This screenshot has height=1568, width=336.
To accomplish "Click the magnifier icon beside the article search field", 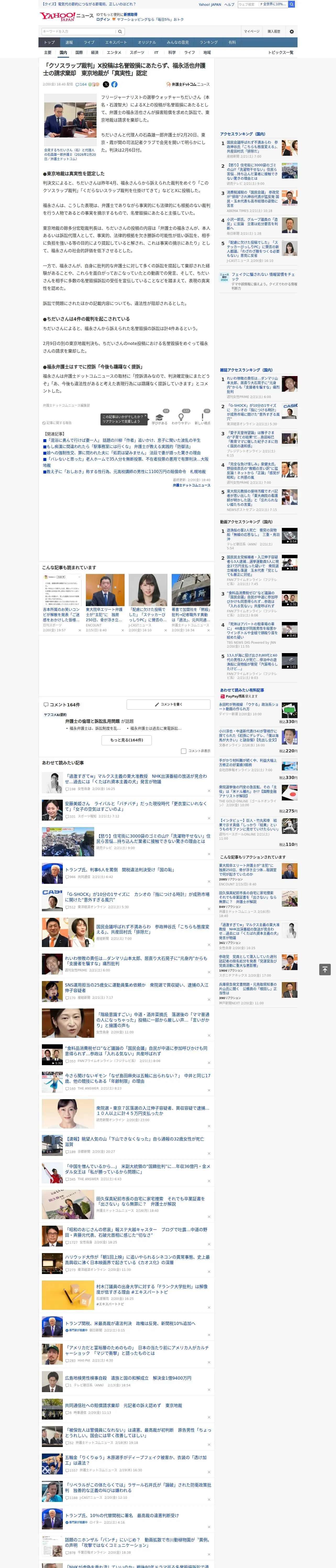I will pos(120,32).
